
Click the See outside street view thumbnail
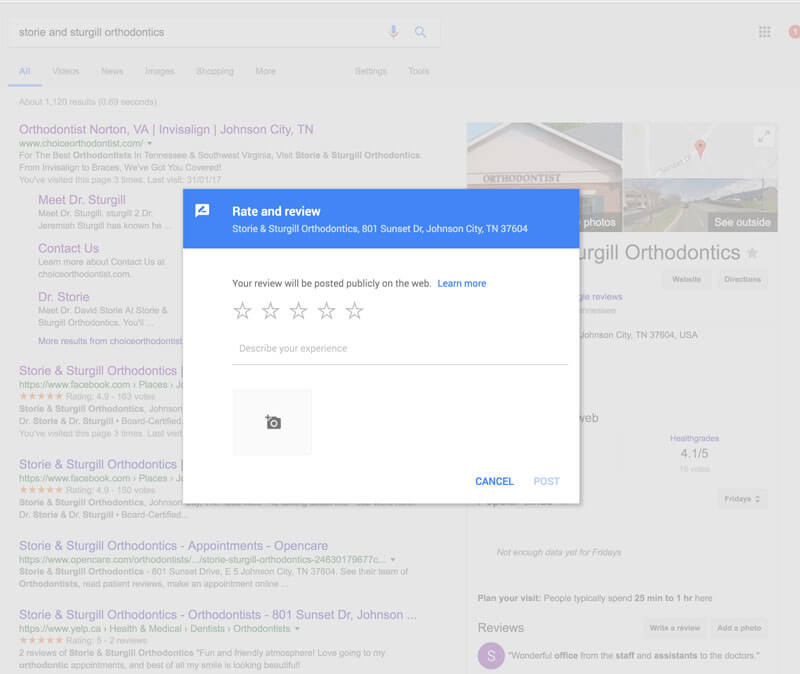coord(700,205)
